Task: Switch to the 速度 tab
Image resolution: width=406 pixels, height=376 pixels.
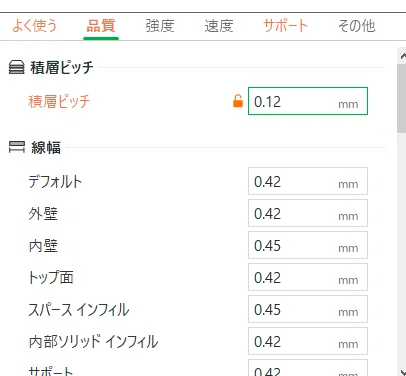Action: [x=219, y=26]
